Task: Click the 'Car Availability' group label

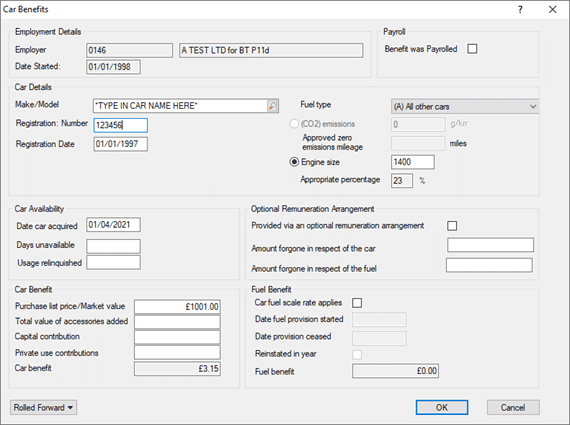Action: point(39,209)
